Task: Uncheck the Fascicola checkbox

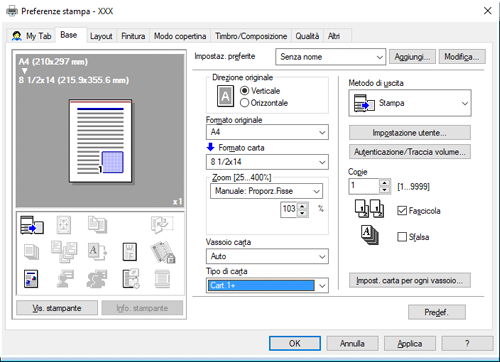Action: click(402, 211)
